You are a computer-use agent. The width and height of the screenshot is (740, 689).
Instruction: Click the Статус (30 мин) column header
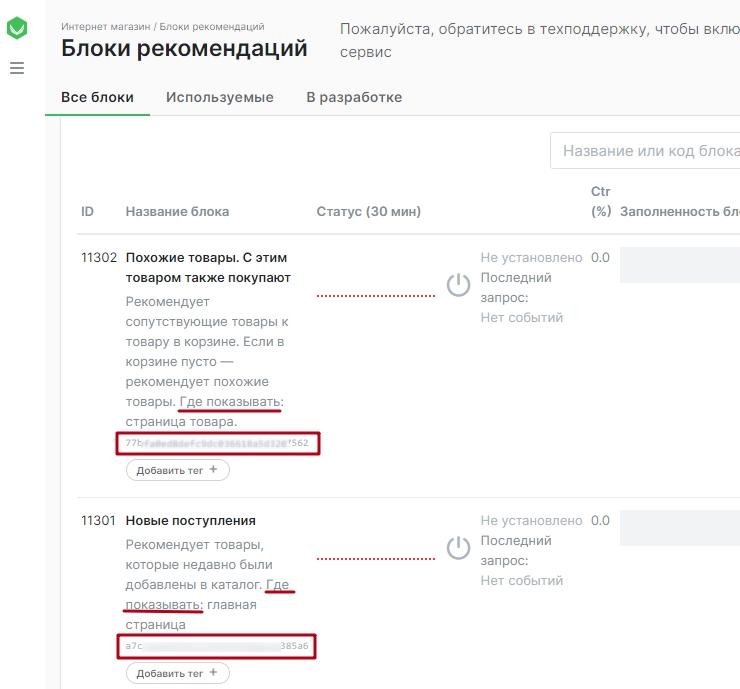click(x=368, y=211)
